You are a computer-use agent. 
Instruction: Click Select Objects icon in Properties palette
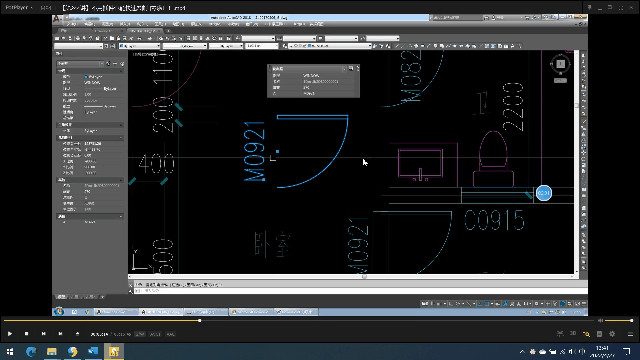point(115,64)
